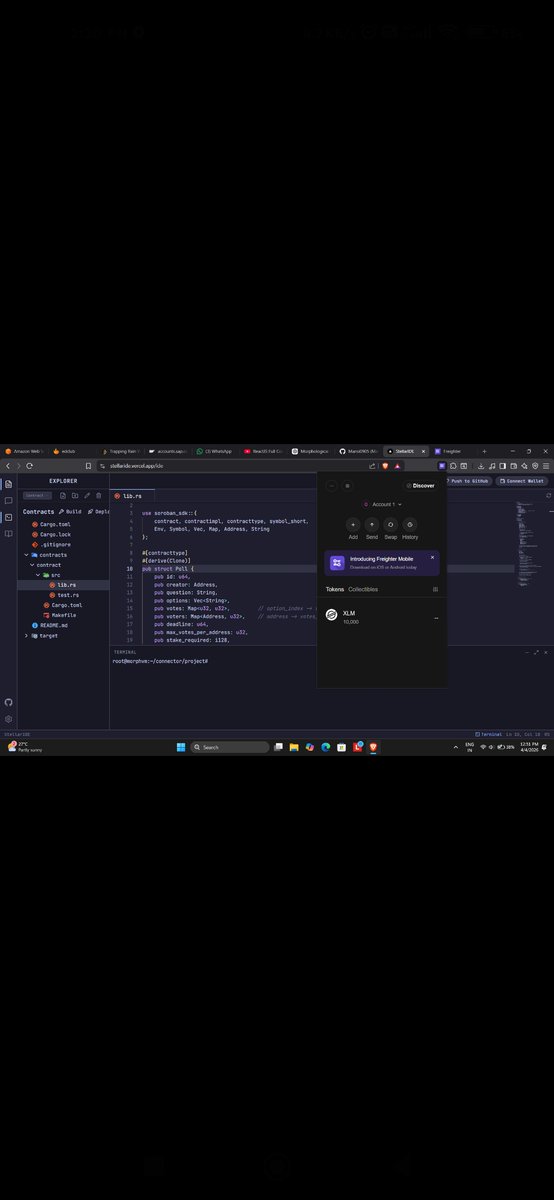This screenshot has height=1200, width=554.
Task: Open the Windows Start button
Action: (x=181, y=747)
